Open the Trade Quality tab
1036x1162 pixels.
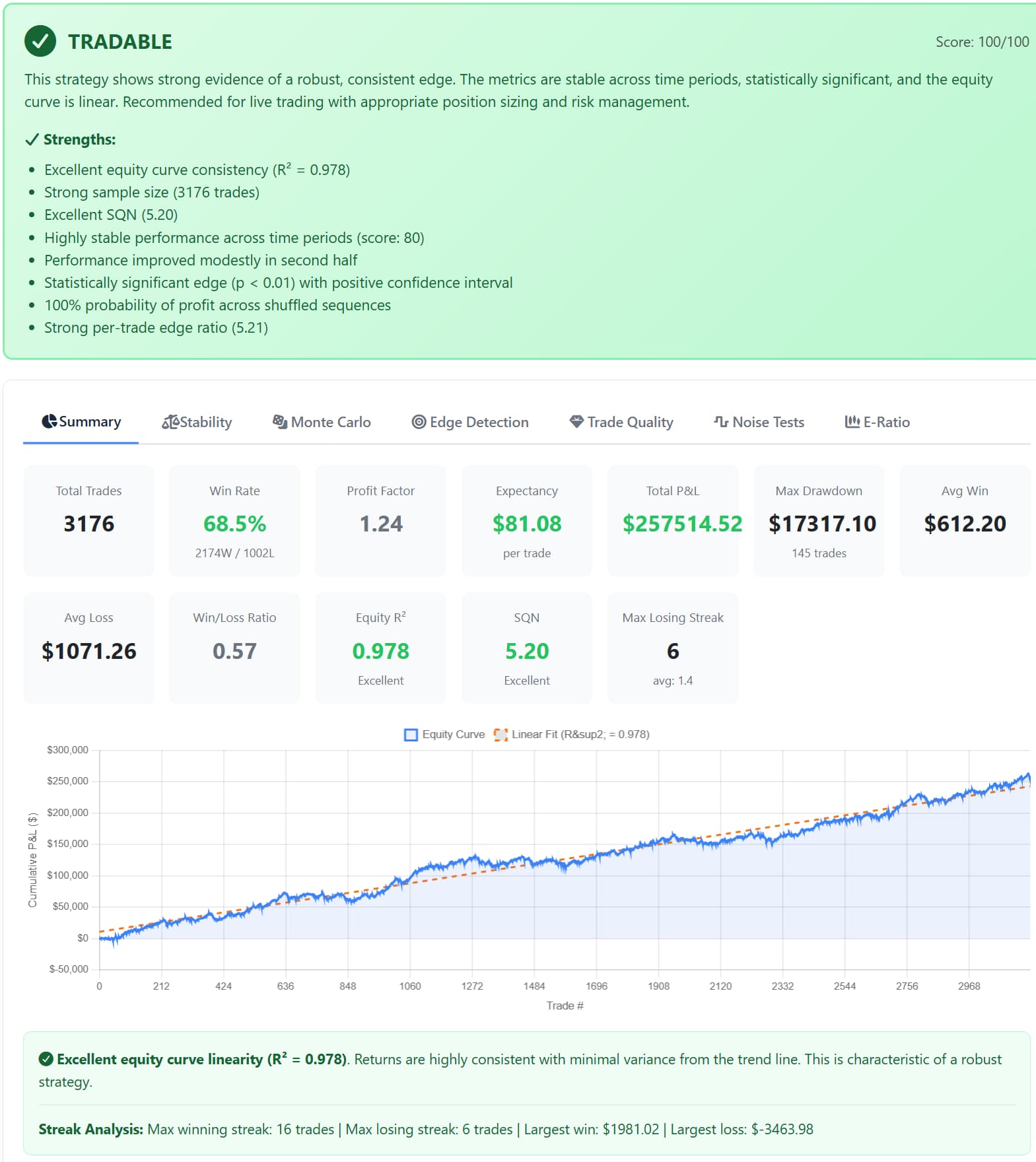click(621, 422)
